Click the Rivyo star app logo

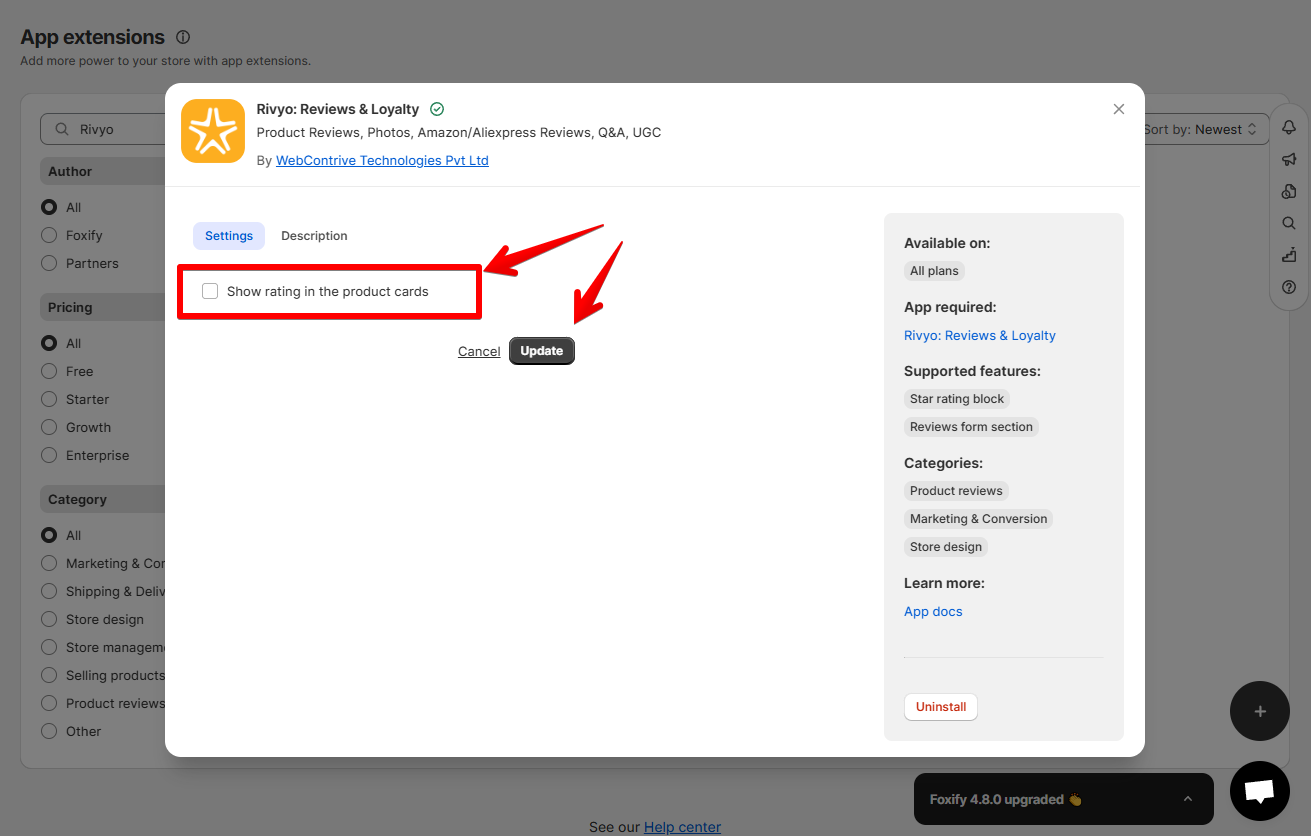tap(213, 131)
